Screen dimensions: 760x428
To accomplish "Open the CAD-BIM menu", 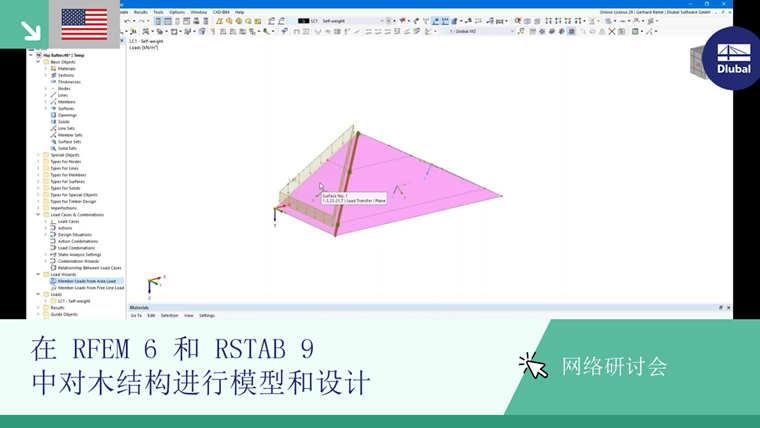I will point(221,12).
